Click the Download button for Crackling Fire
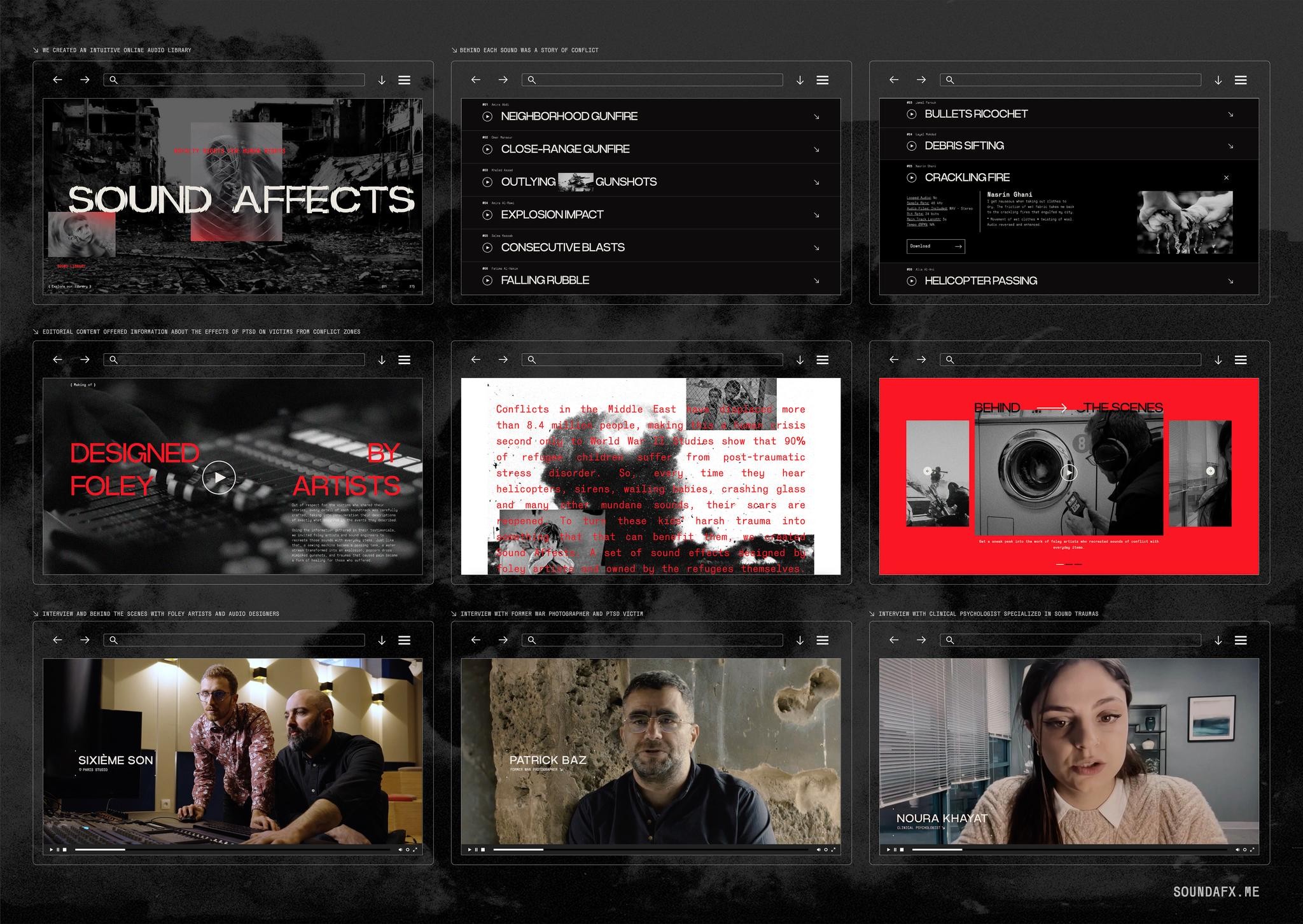Viewport: 1303px width, 924px height. pyautogui.click(x=935, y=246)
